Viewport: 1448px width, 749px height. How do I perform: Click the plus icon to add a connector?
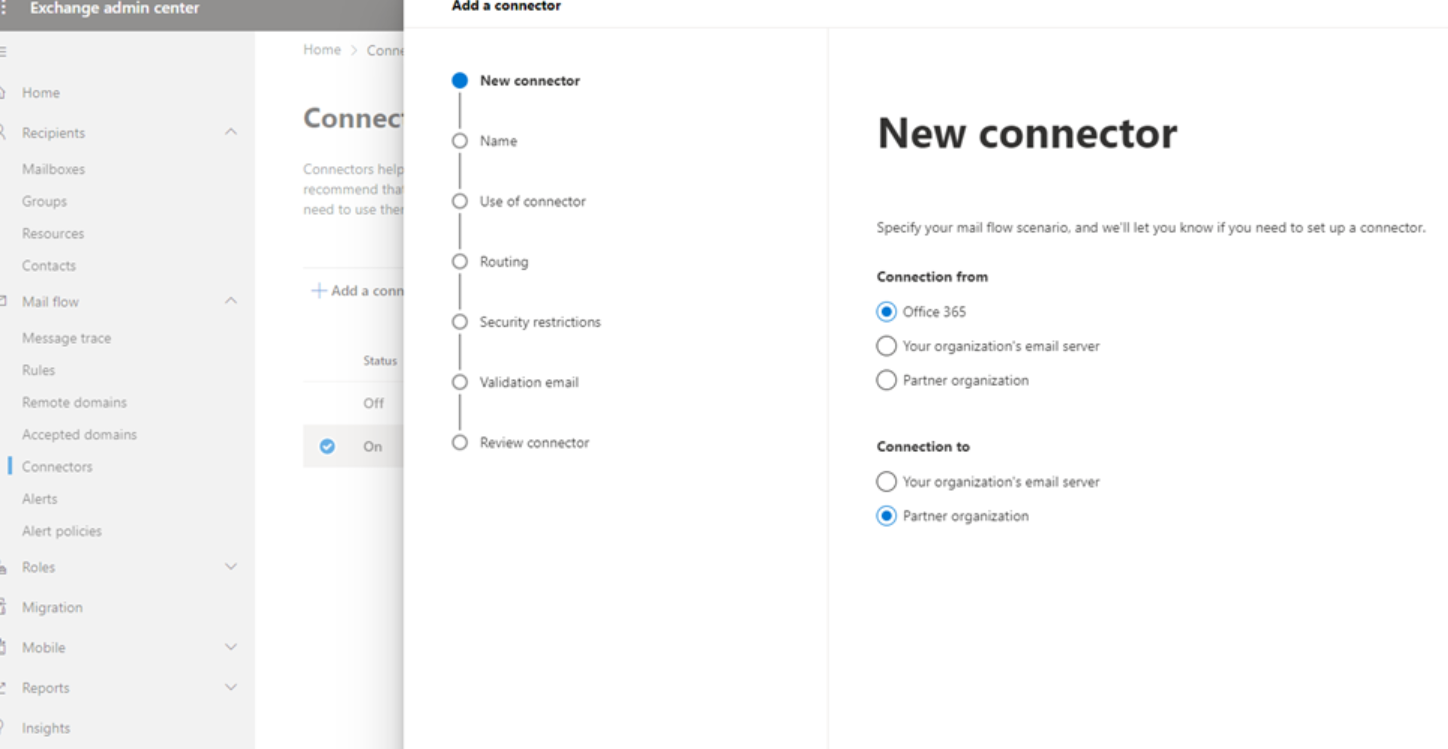[319, 291]
